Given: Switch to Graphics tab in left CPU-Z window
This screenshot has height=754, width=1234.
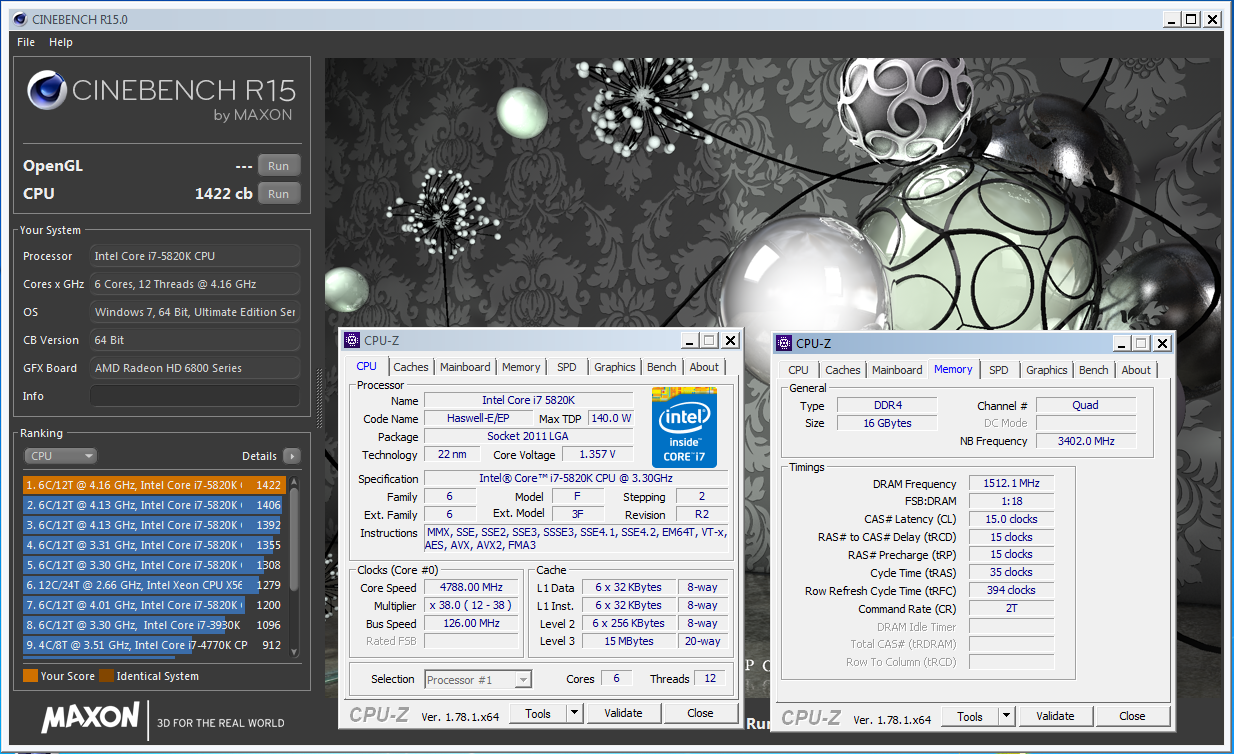Looking at the screenshot, I should pyautogui.click(x=615, y=367).
